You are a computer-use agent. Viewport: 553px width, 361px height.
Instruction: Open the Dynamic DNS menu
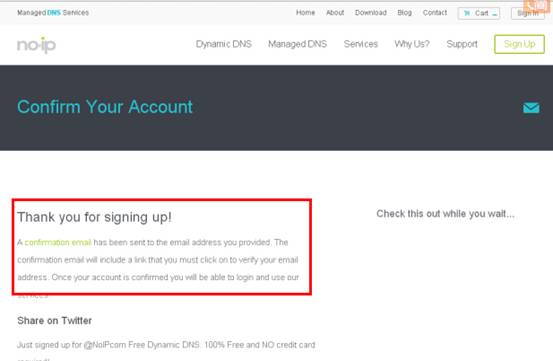tap(224, 44)
